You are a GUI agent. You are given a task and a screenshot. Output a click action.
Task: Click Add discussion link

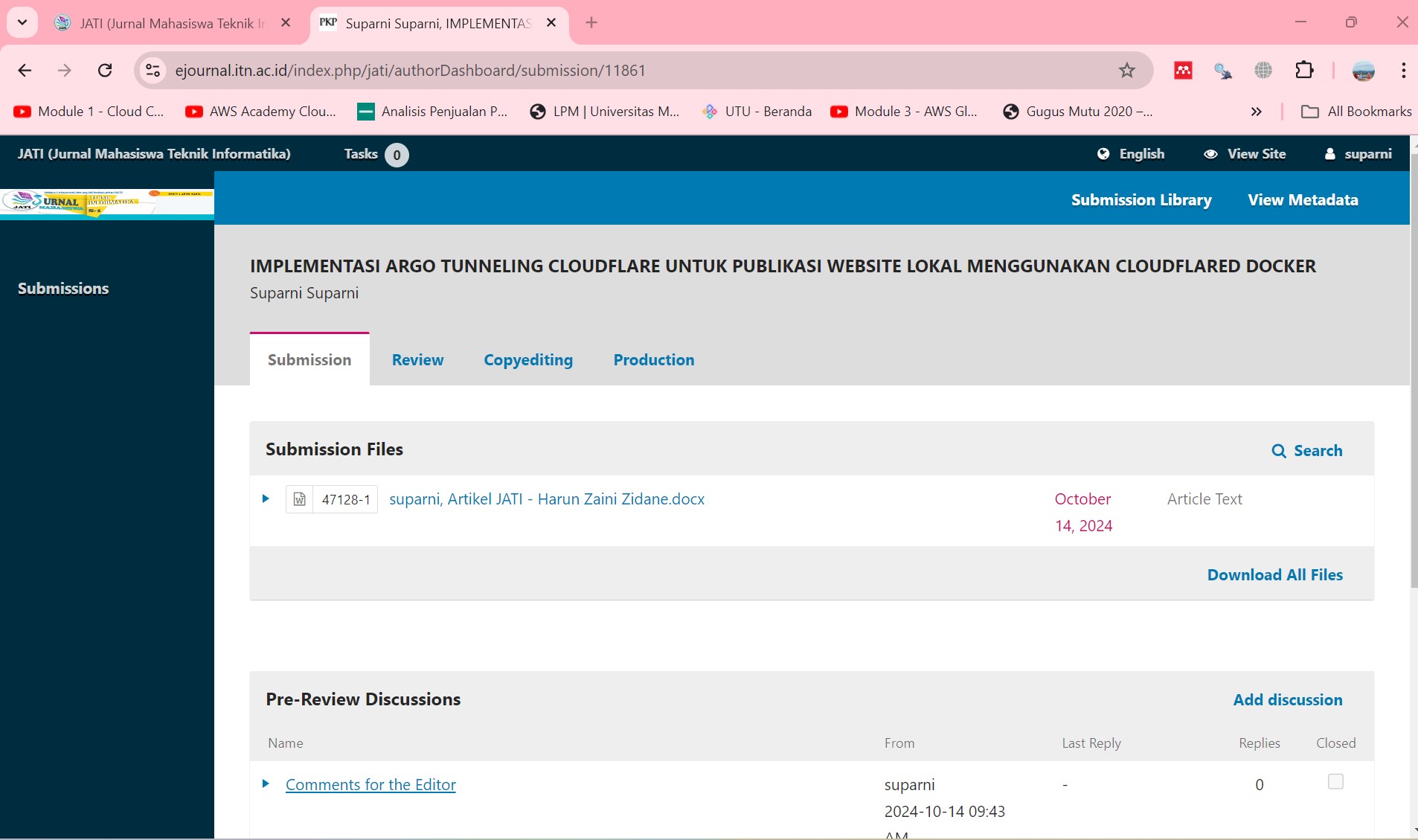pyautogui.click(x=1288, y=699)
